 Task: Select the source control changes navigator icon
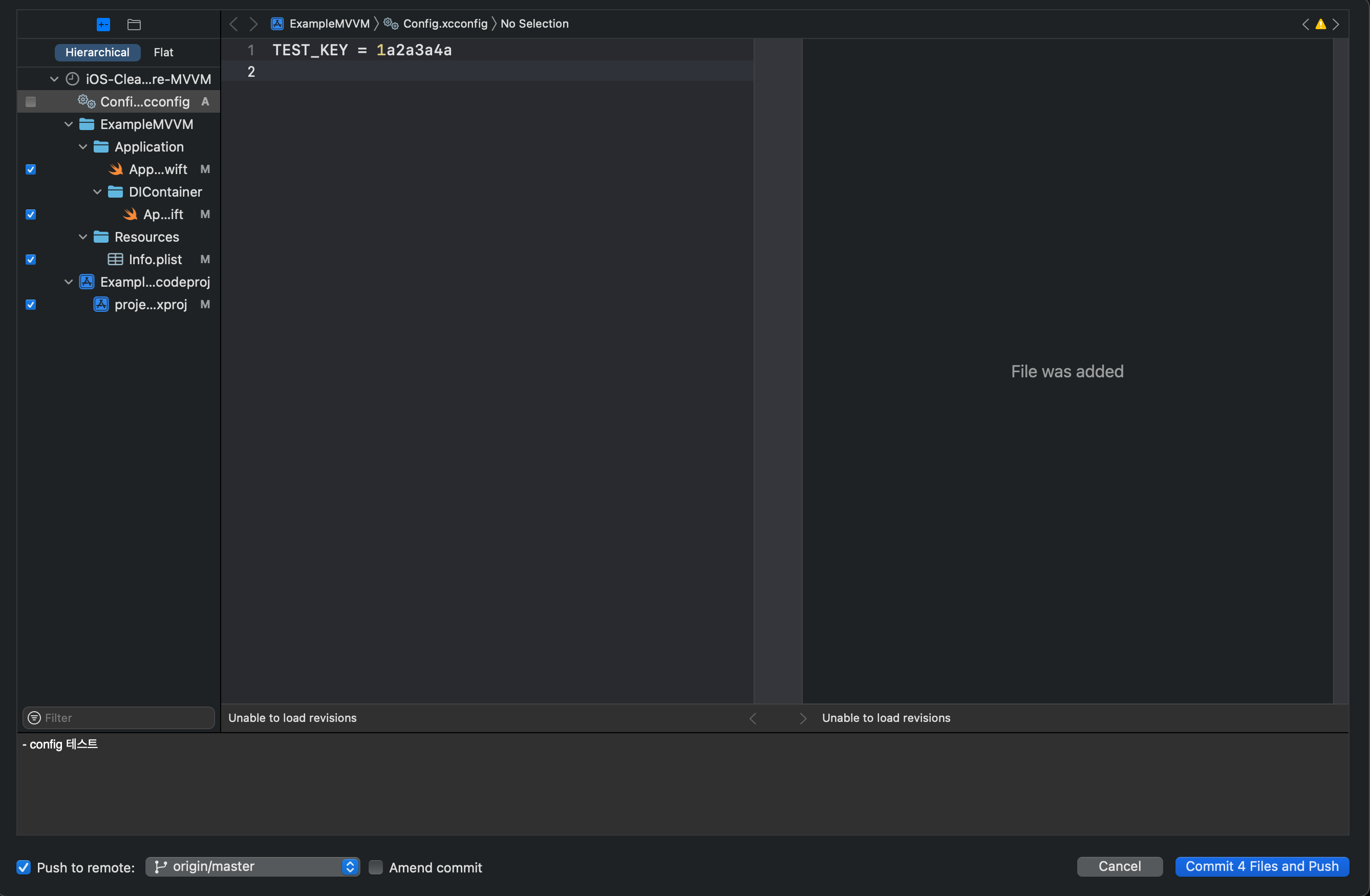103,24
